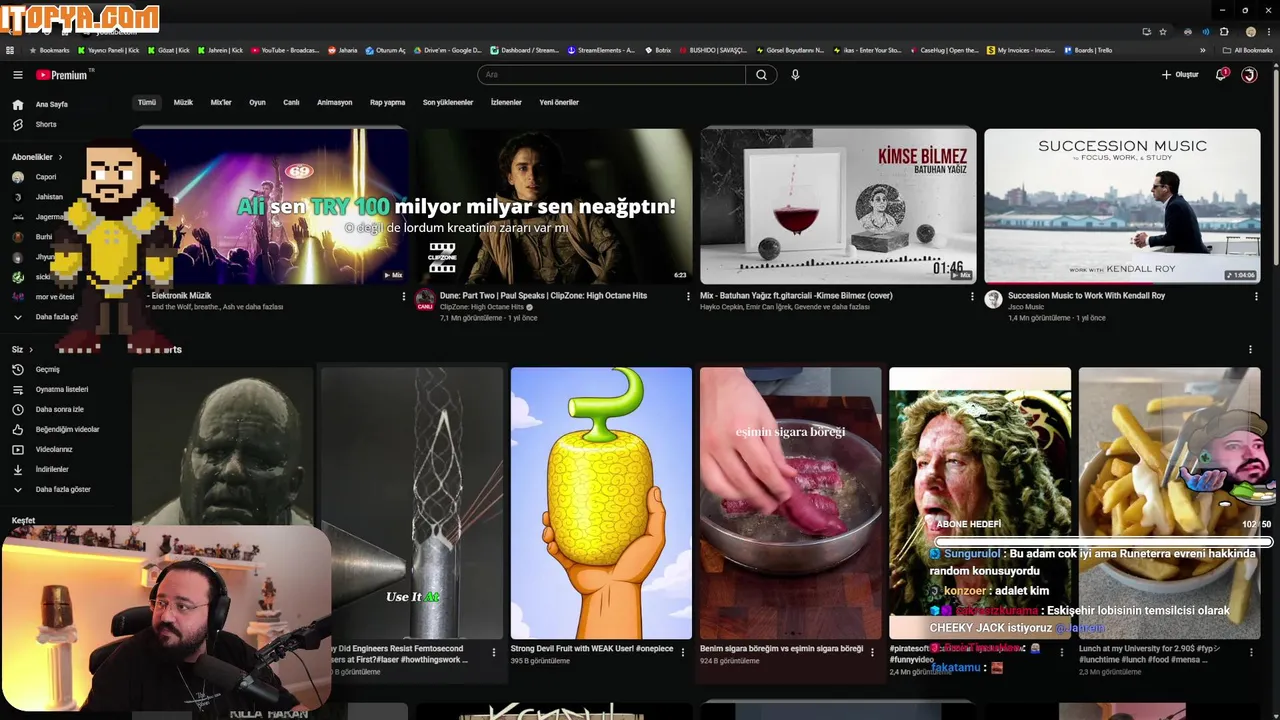Open the Strong Devil Fruit short thumbnail
Screen dimensions: 1280x720
pyautogui.click(x=601, y=503)
